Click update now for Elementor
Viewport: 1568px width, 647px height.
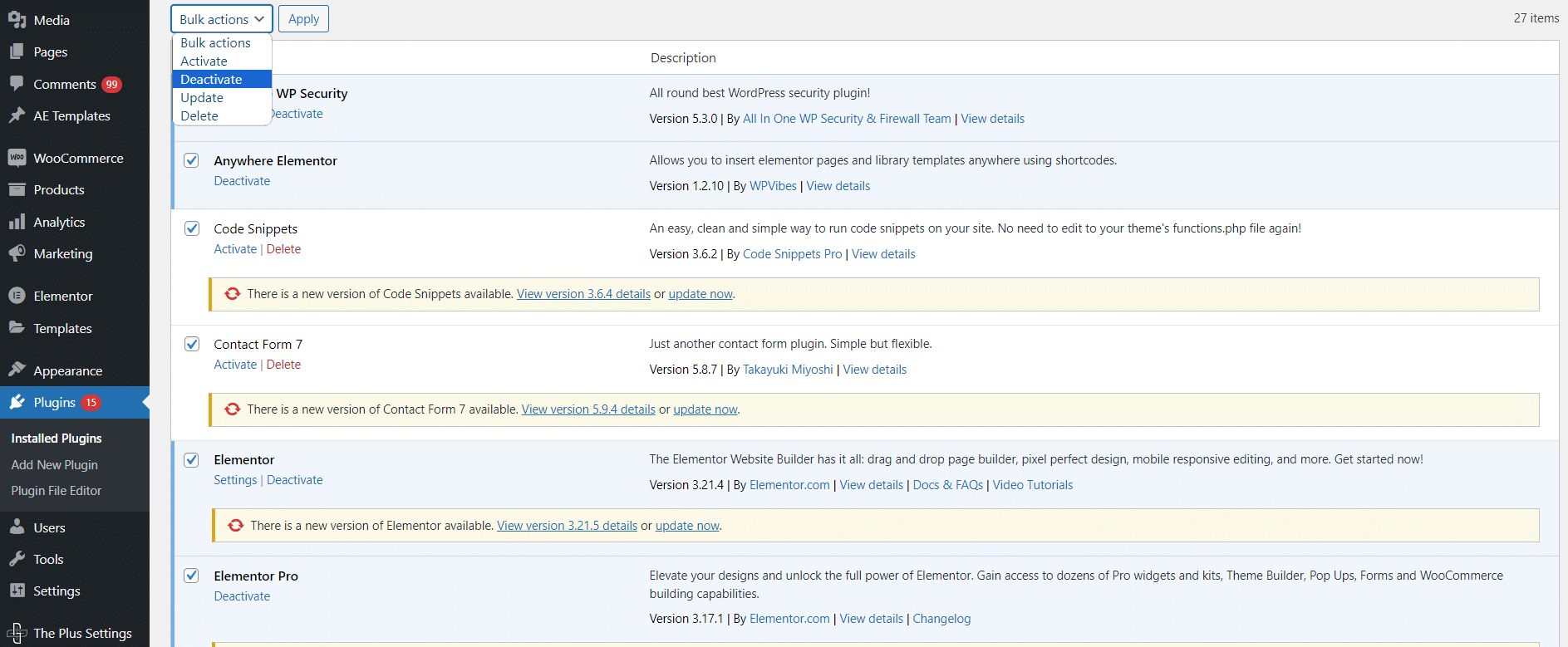click(x=687, y=526)
